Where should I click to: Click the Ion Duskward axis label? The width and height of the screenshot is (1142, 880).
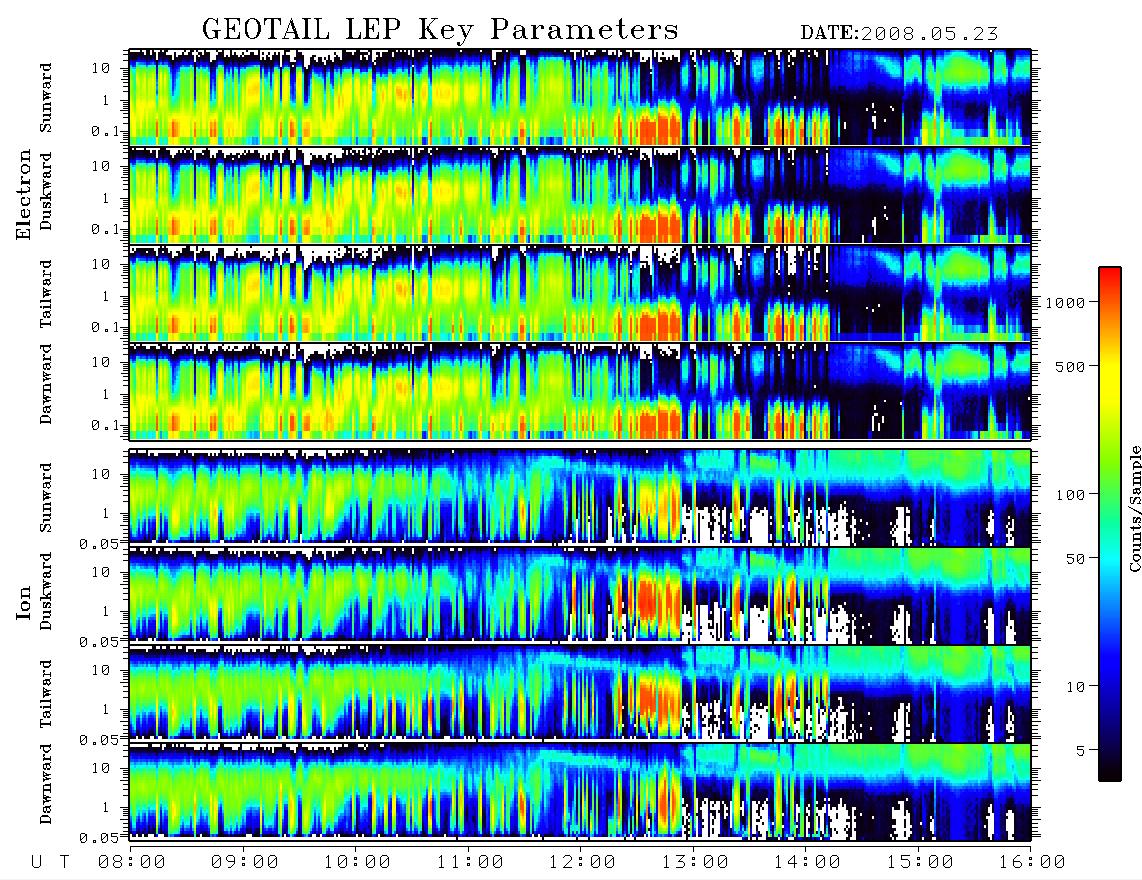pyautogui.click(x=46, y=592)
